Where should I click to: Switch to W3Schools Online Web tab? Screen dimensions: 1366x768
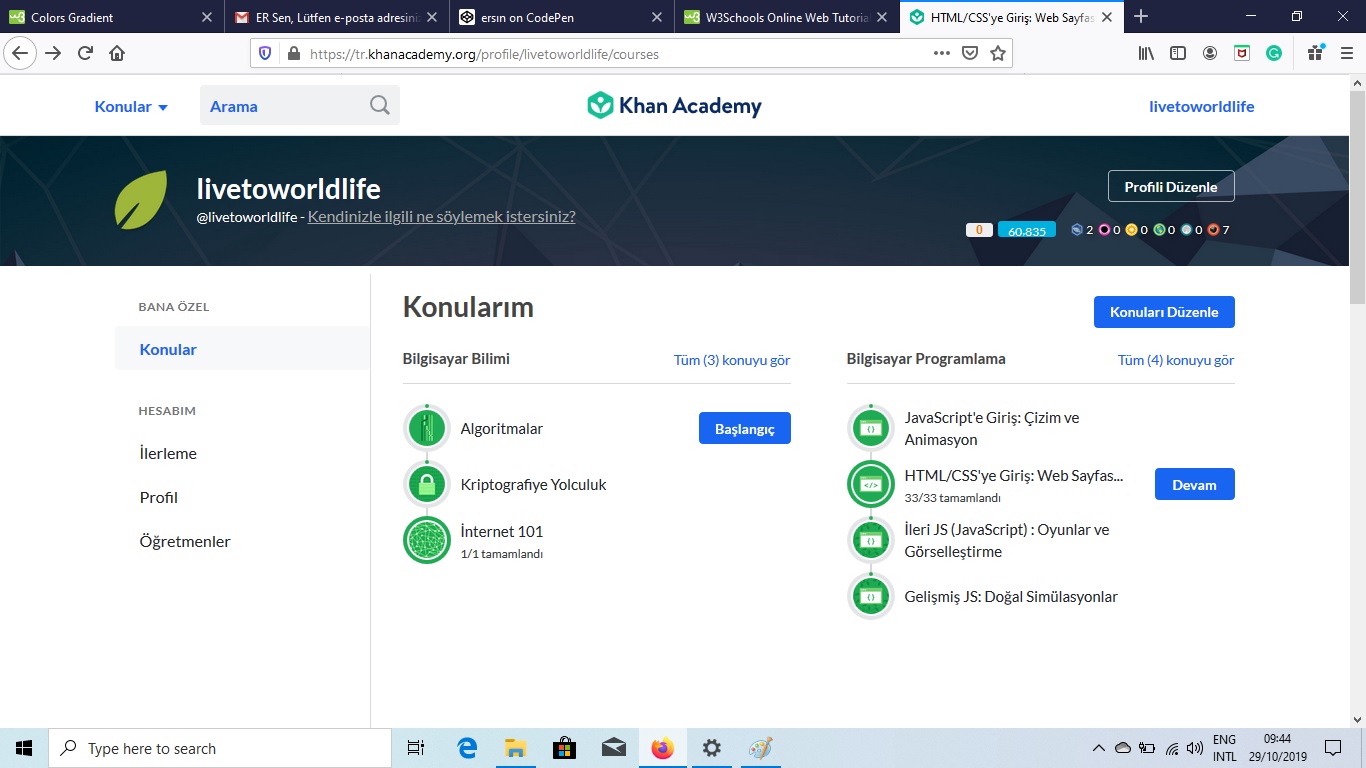tap(785, 17)
